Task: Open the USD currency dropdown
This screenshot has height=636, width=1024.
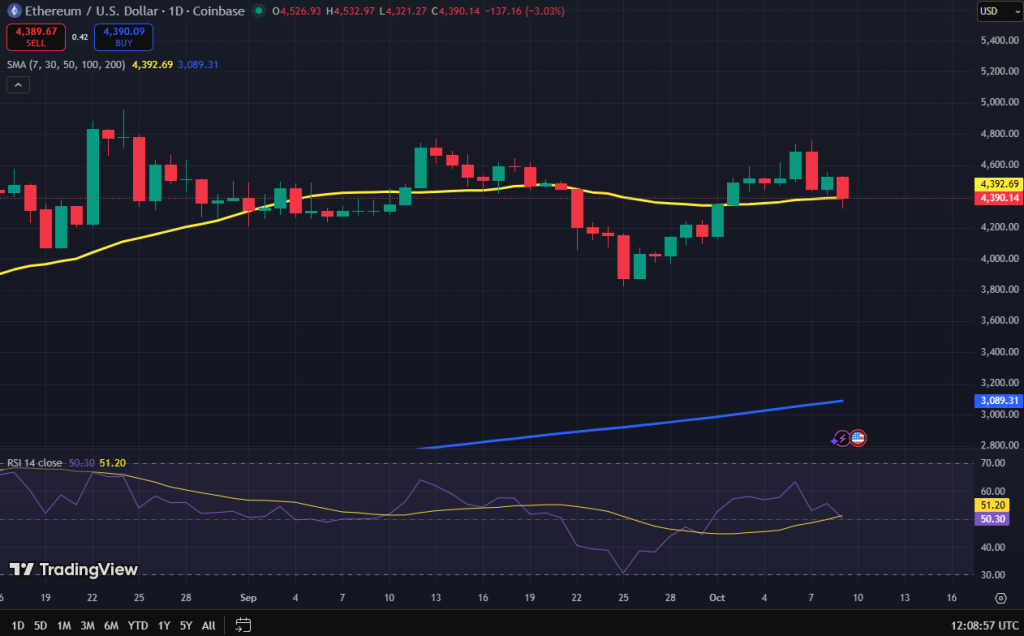Action: click(999, 10)
